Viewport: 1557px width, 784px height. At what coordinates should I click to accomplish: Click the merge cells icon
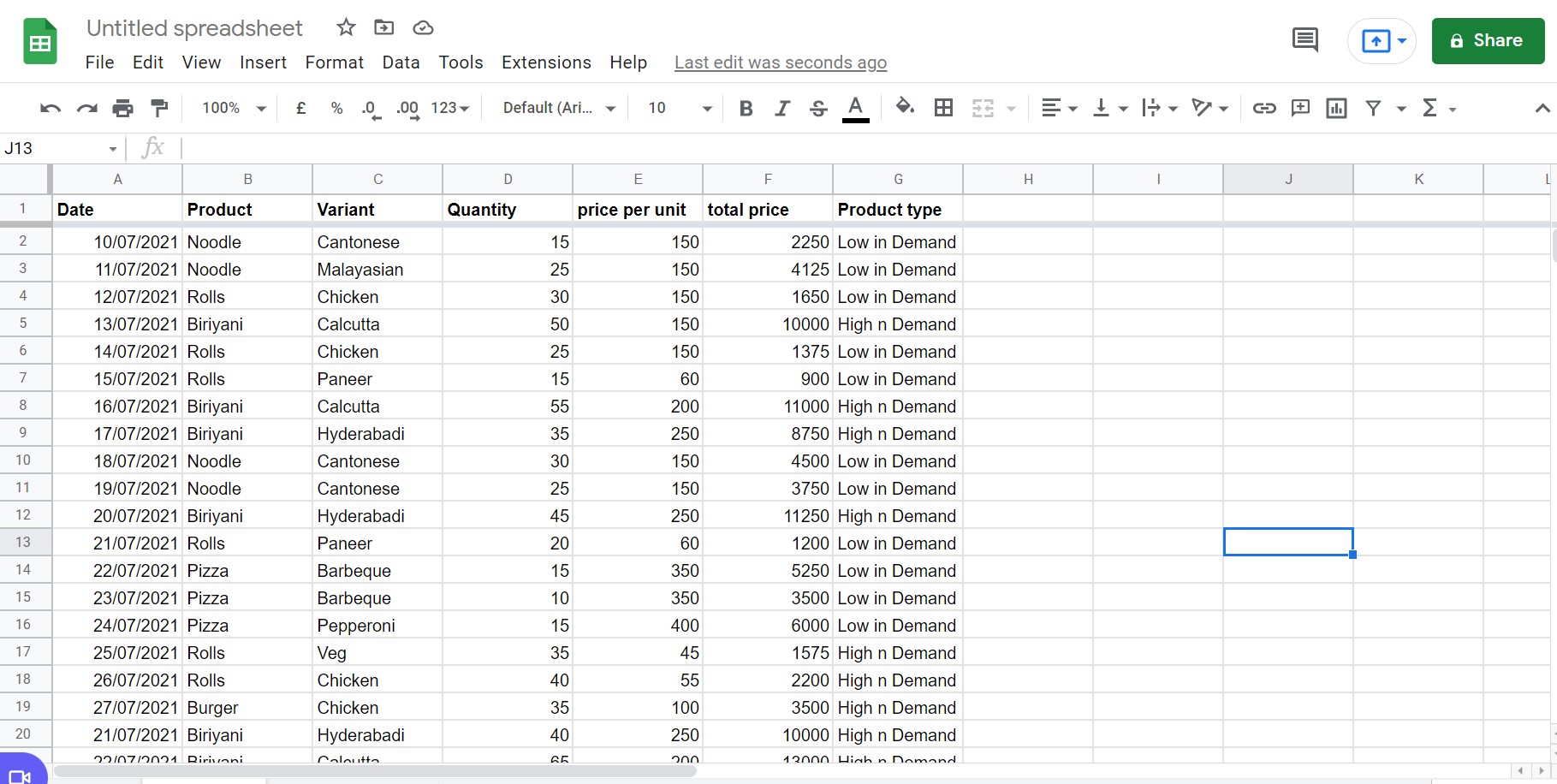(983, 108)
